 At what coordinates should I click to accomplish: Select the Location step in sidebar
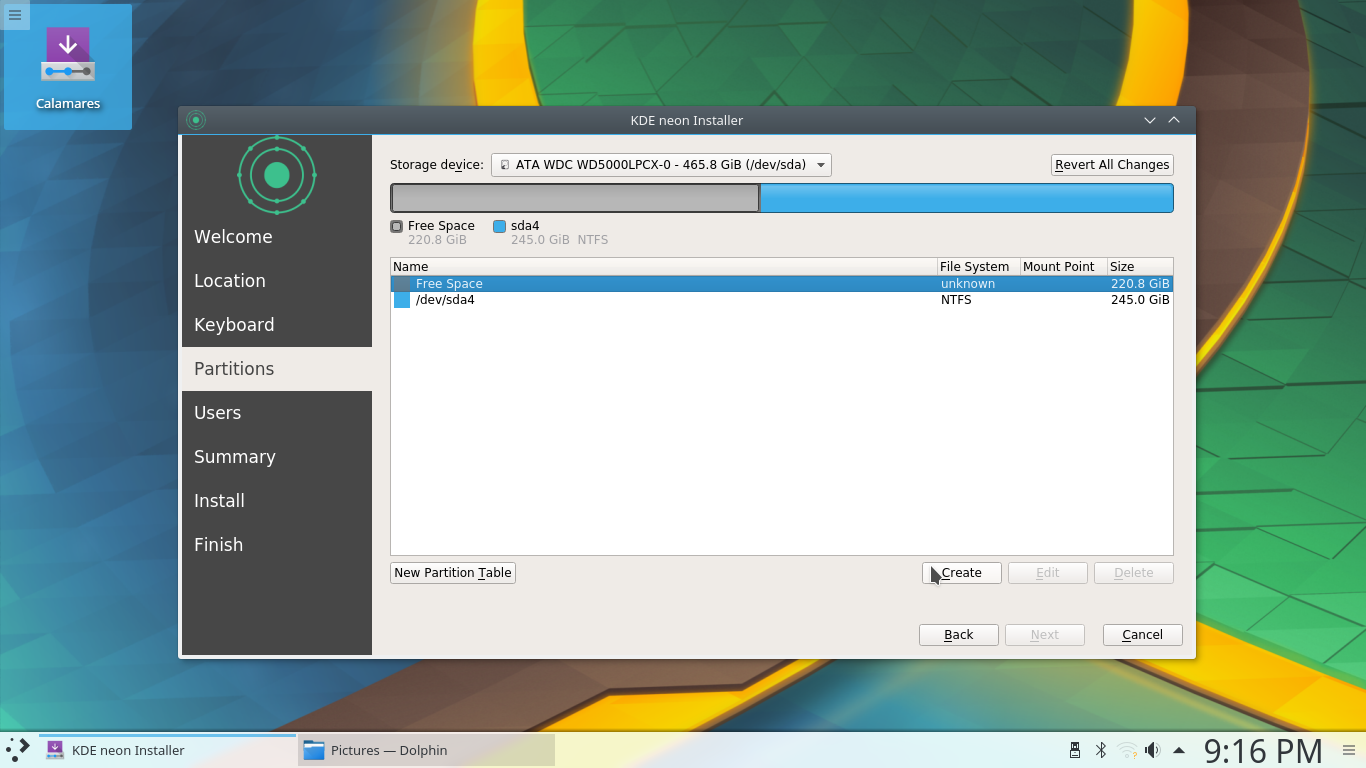pyautogui.click(x=277, y=281)
